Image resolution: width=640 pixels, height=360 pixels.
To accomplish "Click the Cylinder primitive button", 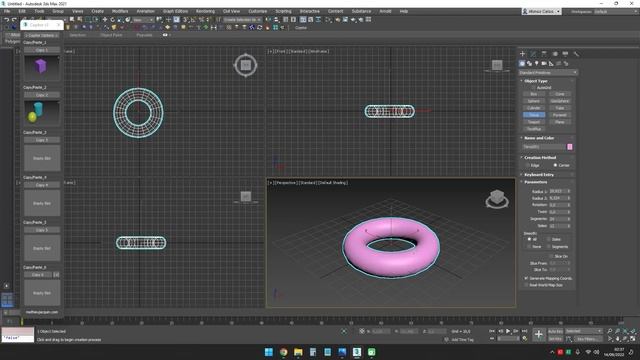I will [x=534, y=108].
